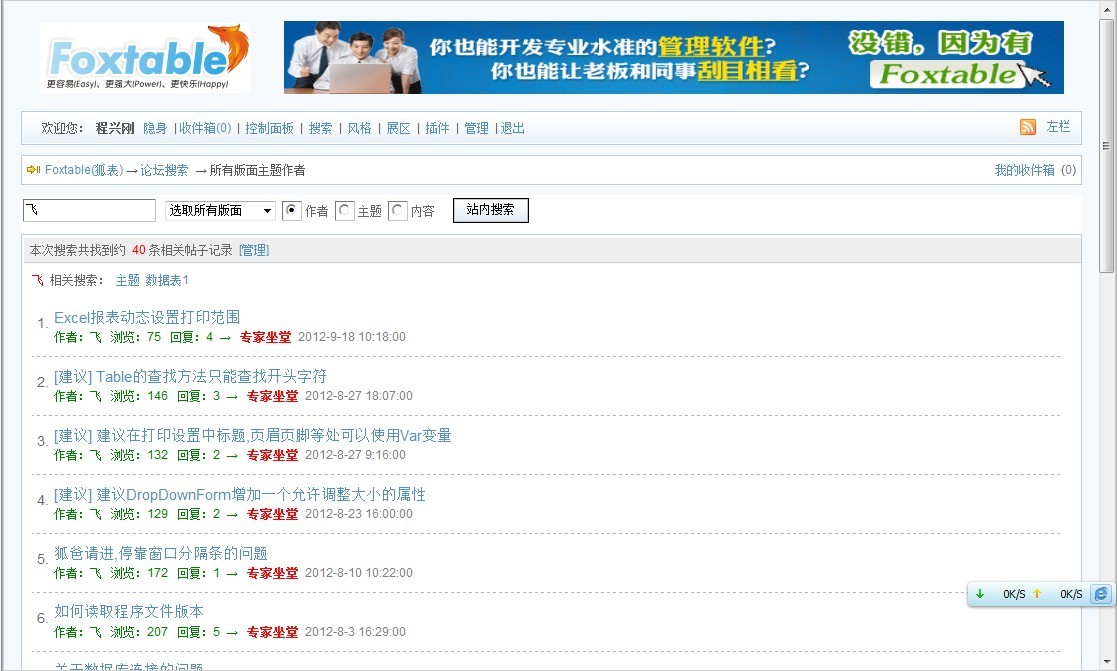Open the 展区 menu item
This screenshot has width=1117, height=671.
[x=399, y=128]
